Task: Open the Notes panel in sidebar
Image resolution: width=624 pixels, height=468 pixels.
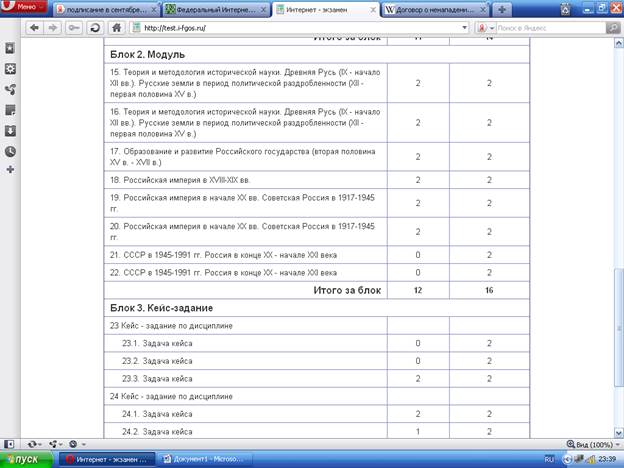Action: click(10, 110)
